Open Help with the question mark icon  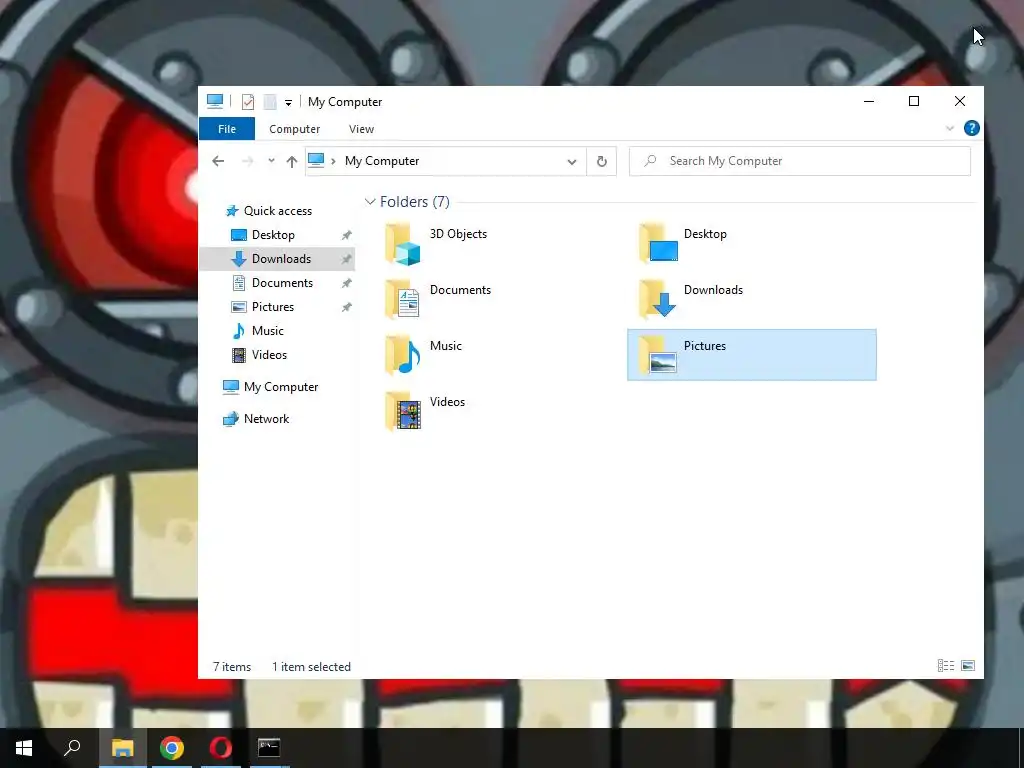click(x=972, y=129)
